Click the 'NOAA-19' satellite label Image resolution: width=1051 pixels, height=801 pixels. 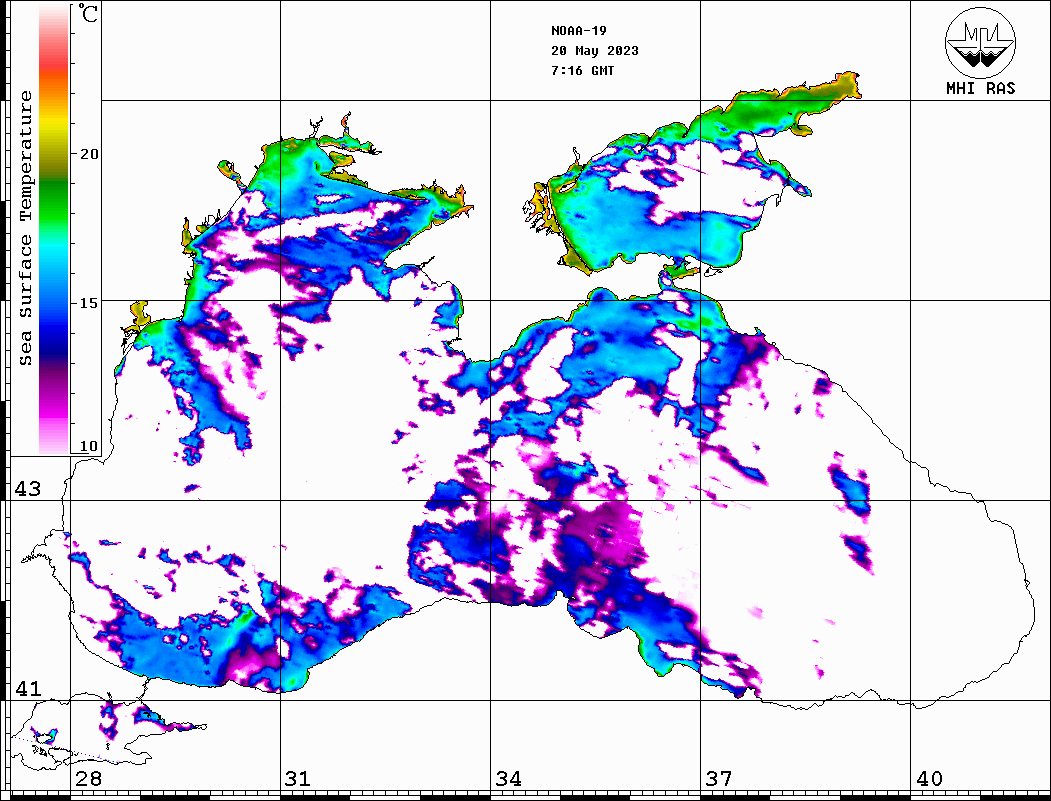tap(579, 31)
